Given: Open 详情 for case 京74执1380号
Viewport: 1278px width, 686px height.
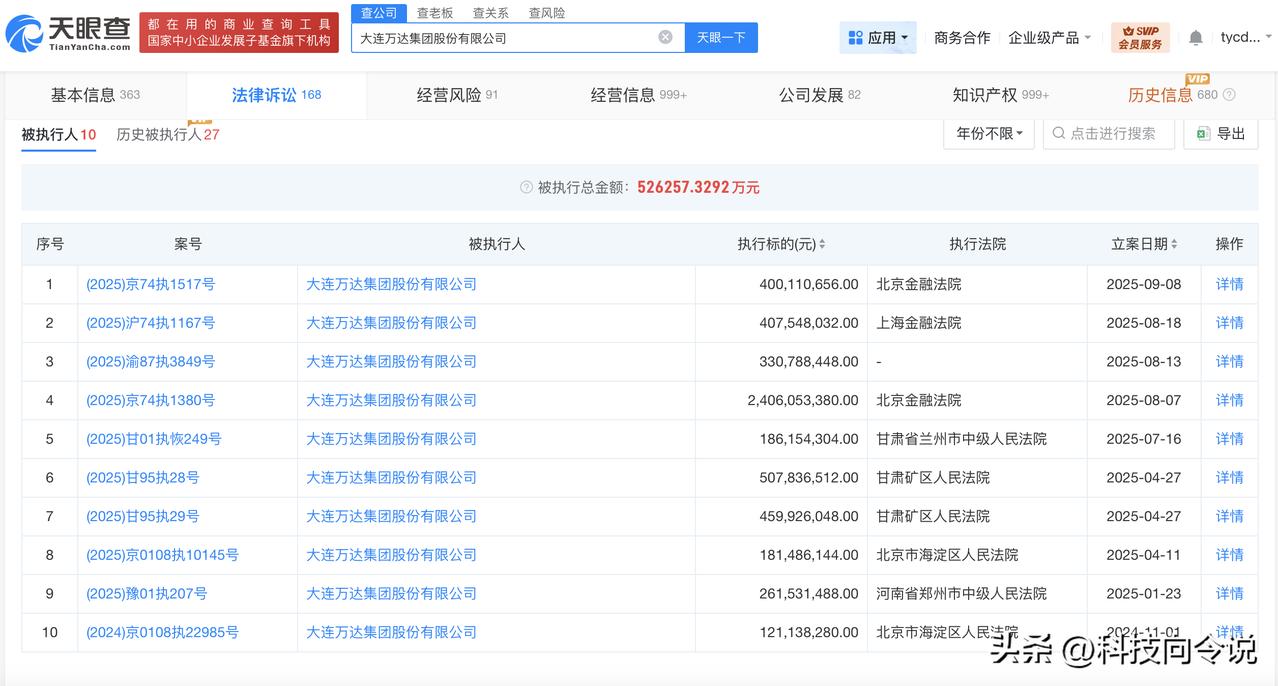Looking at the screenshot, I should click(x=1229, y=400).
